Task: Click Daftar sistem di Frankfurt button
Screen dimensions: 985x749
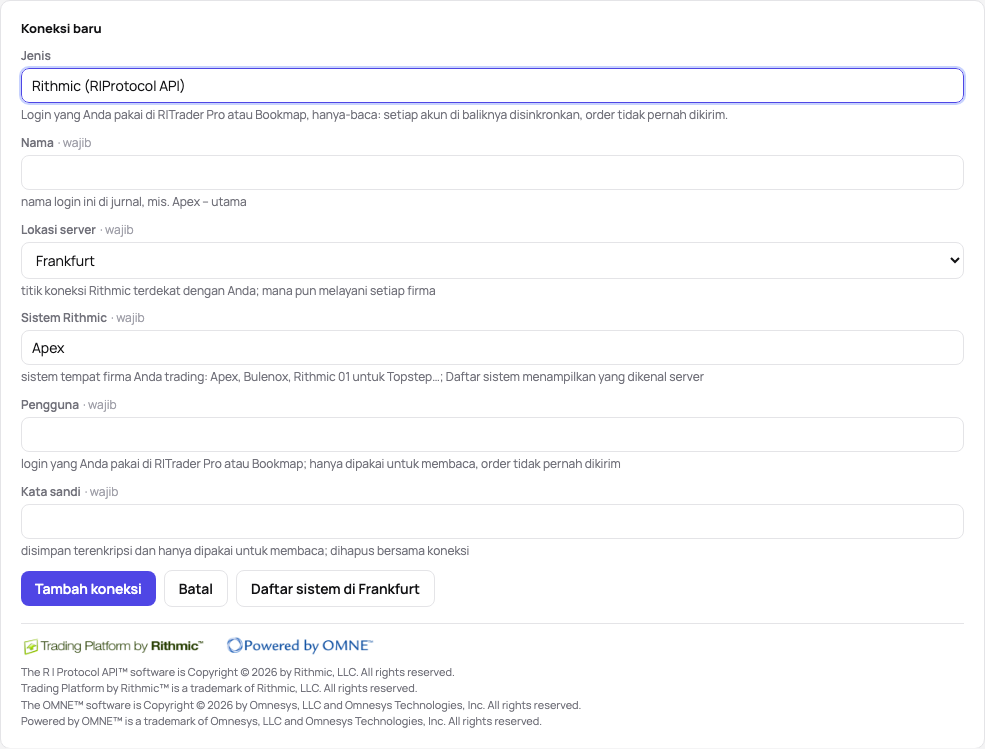Action: pos(335,589)
